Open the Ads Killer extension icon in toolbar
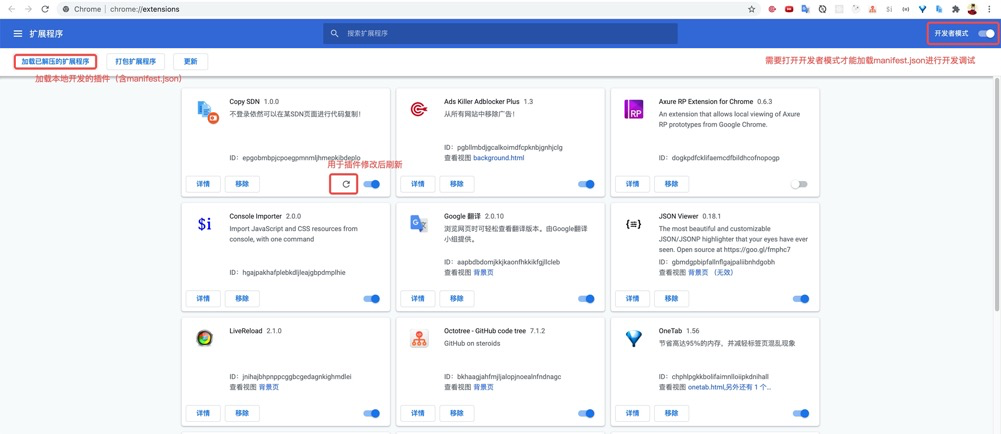 (772, 9)
